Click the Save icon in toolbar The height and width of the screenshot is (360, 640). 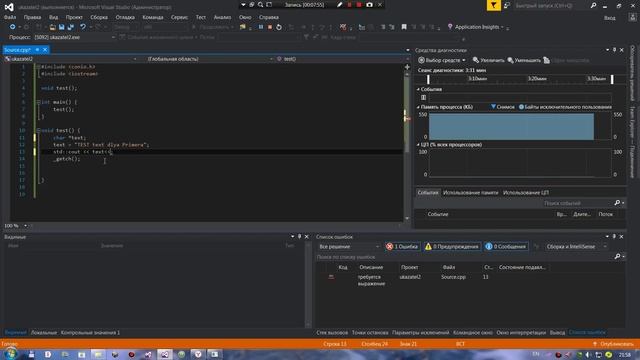pyautogui.click(x=62, y=27)
